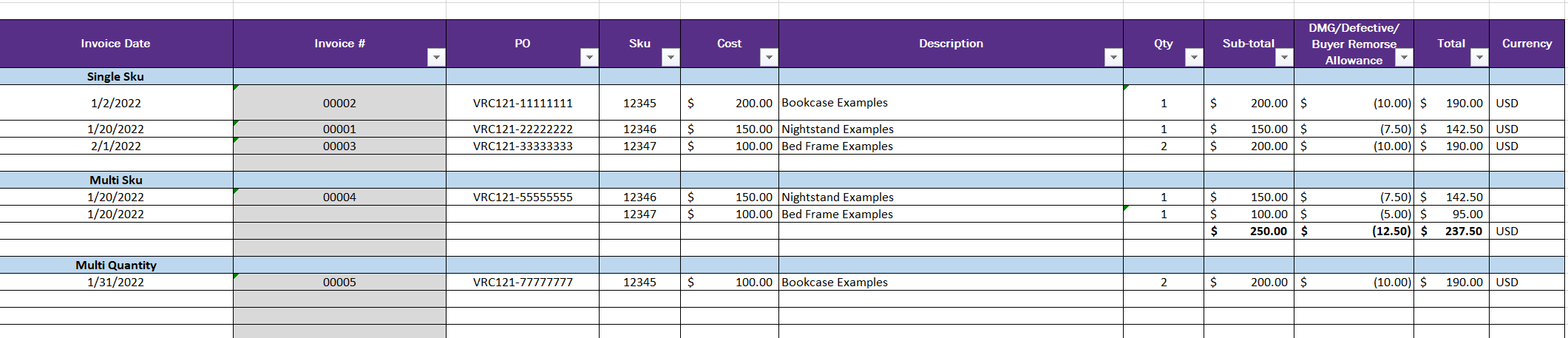Select invoice number 00002 cell

tap(339, 103)
